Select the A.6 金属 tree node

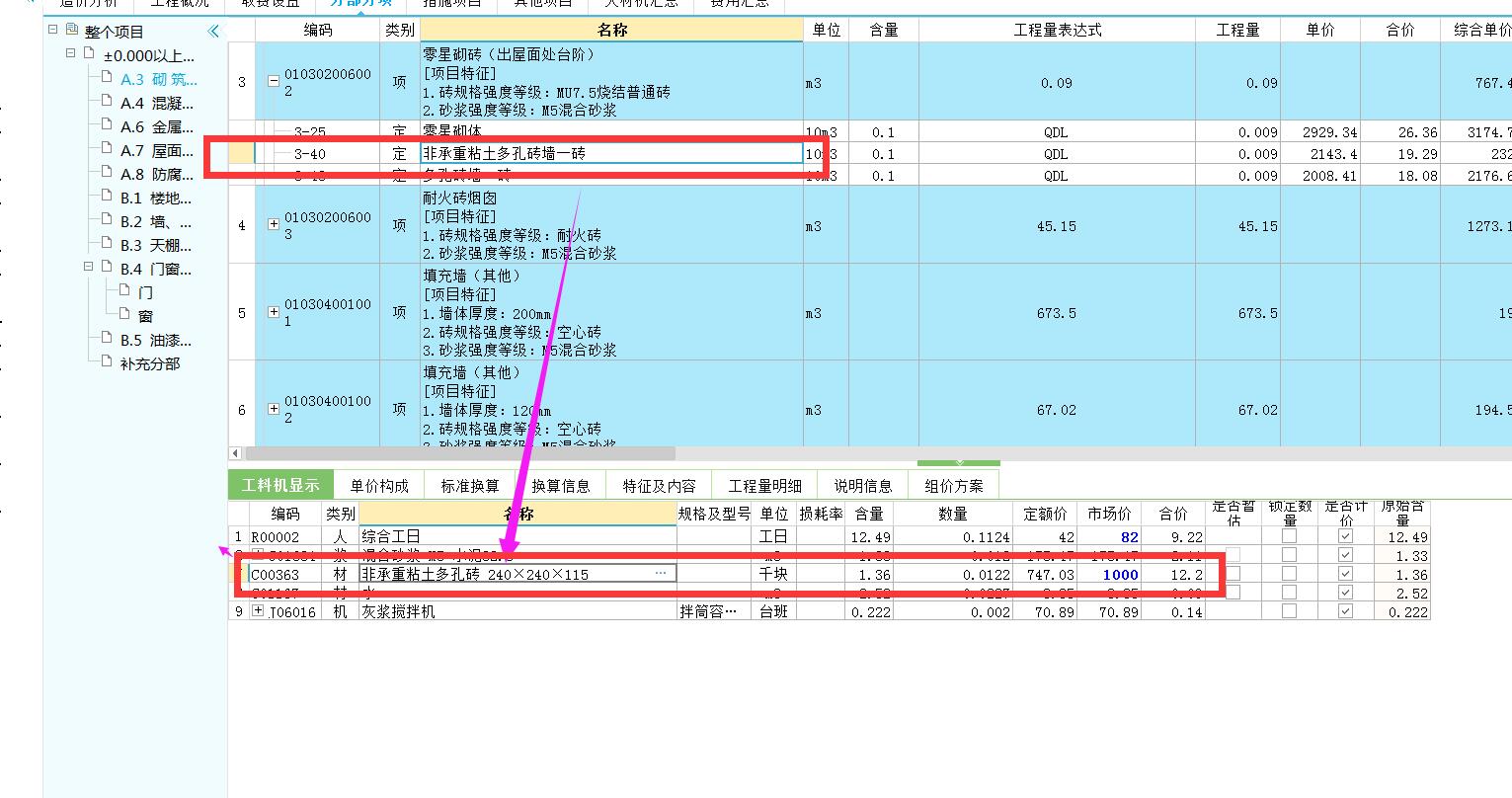click(x=156, y=126)
